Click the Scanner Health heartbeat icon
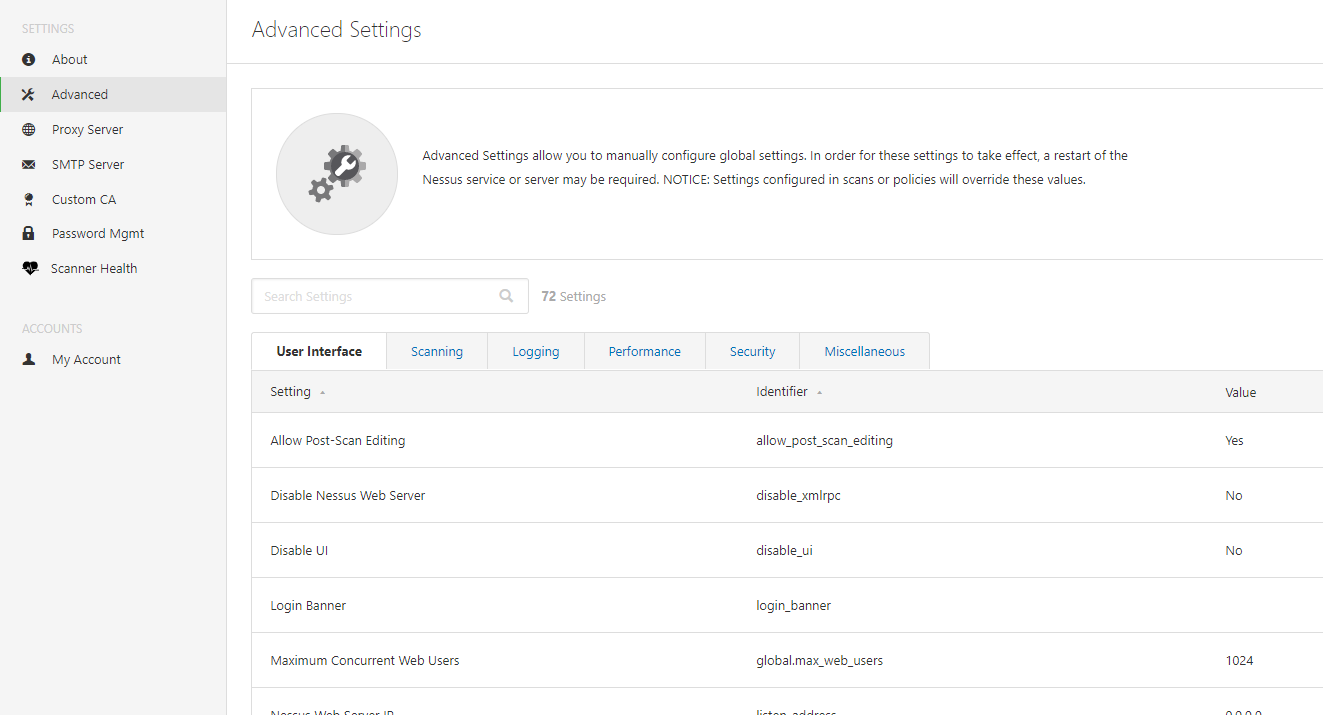This screenshot has height=715, width=1323. 30,269
